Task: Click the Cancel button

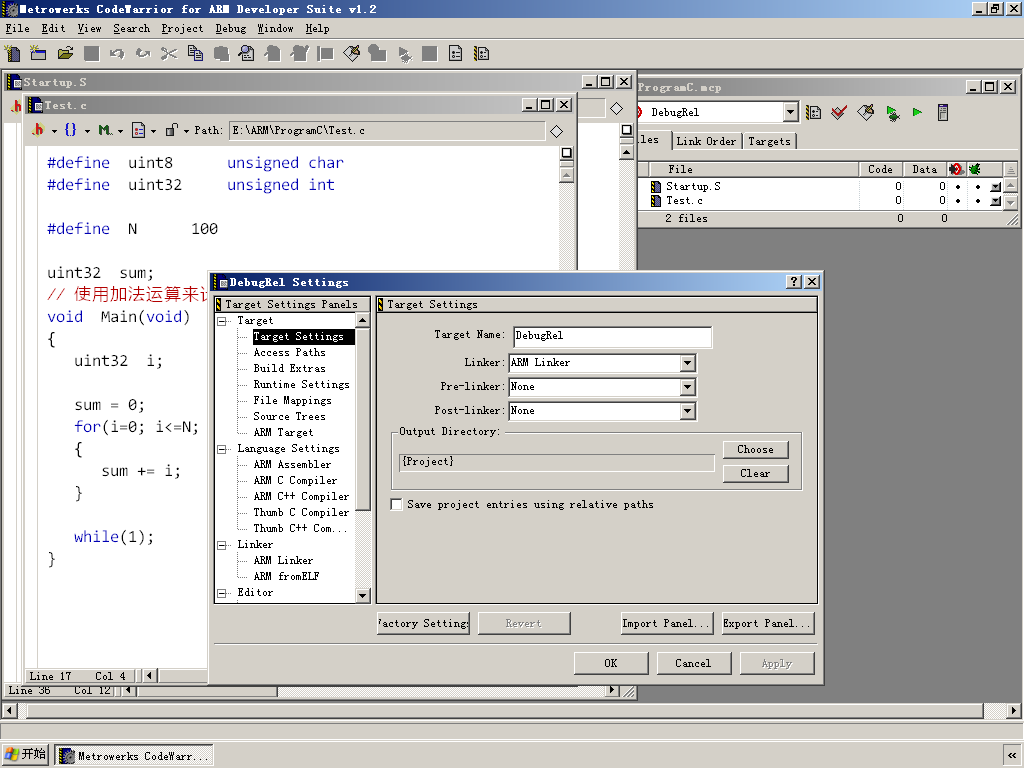Action: [693, 664]
